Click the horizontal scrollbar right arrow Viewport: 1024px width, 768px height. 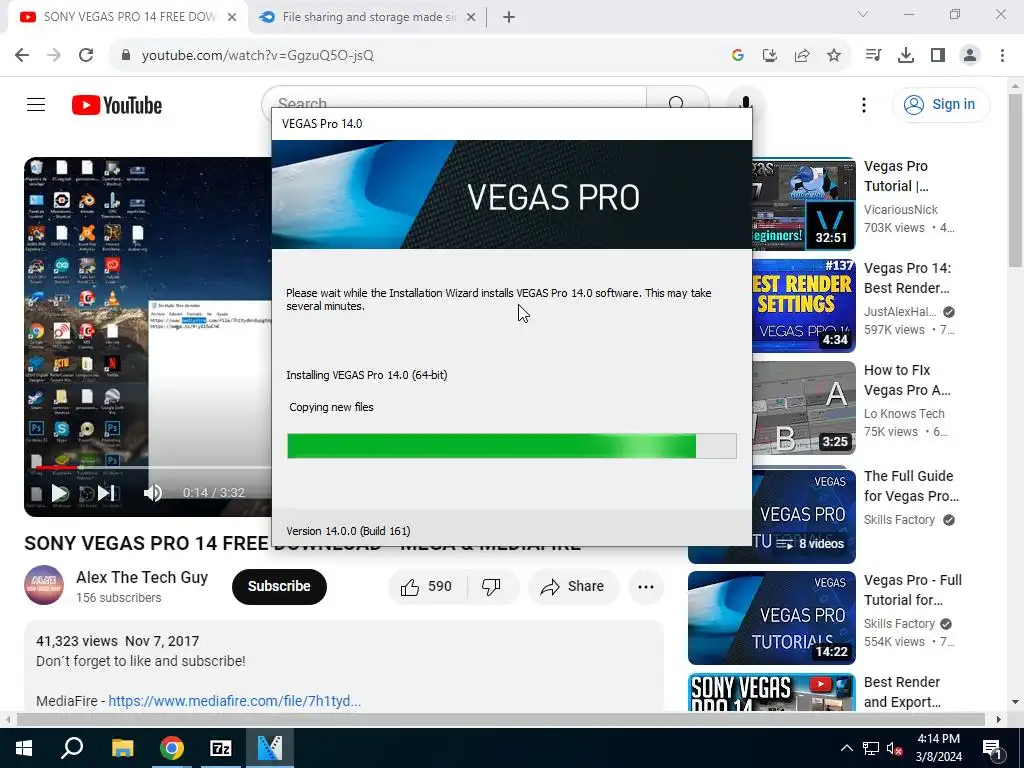[999, 719]
